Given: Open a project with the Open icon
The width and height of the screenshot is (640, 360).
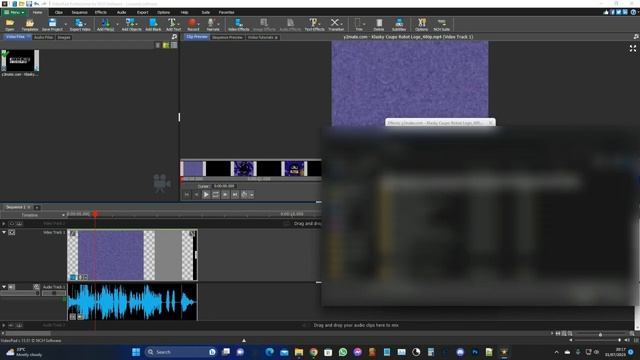Looking at the screenshot, I should pyautogui.click(x=9, y=24).
